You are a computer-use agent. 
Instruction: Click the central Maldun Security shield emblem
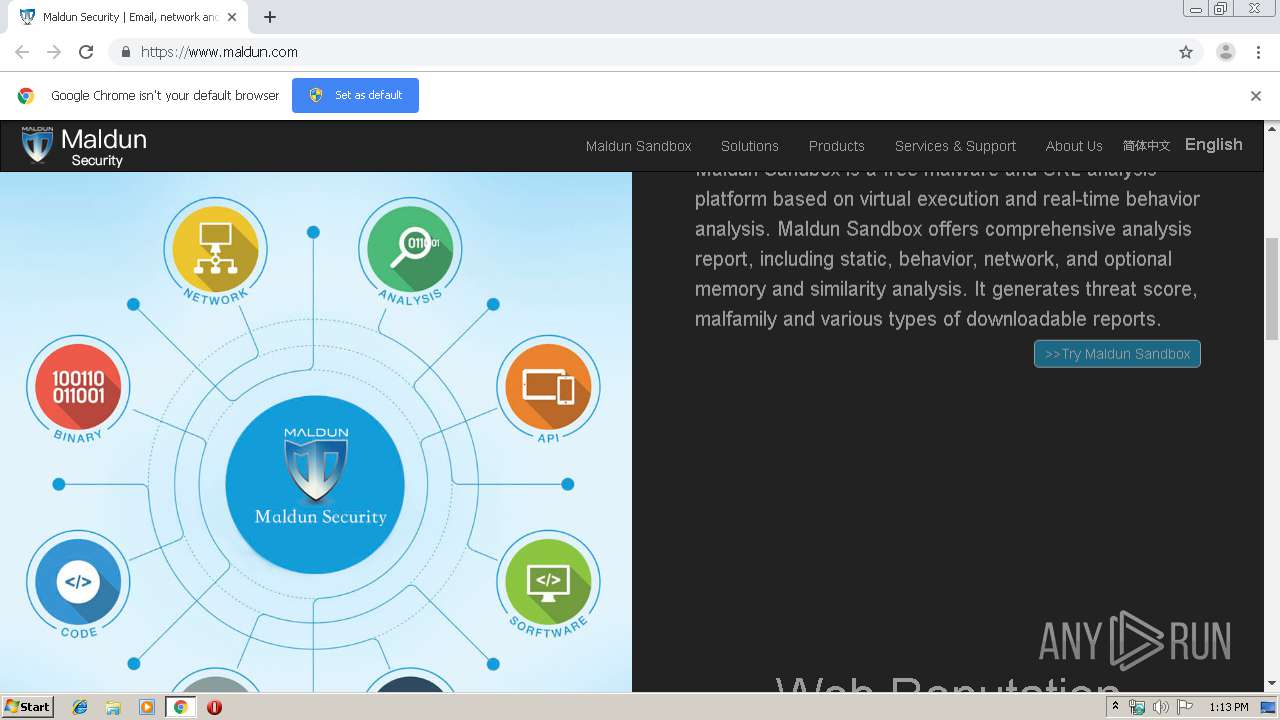[x=316, y=484]
